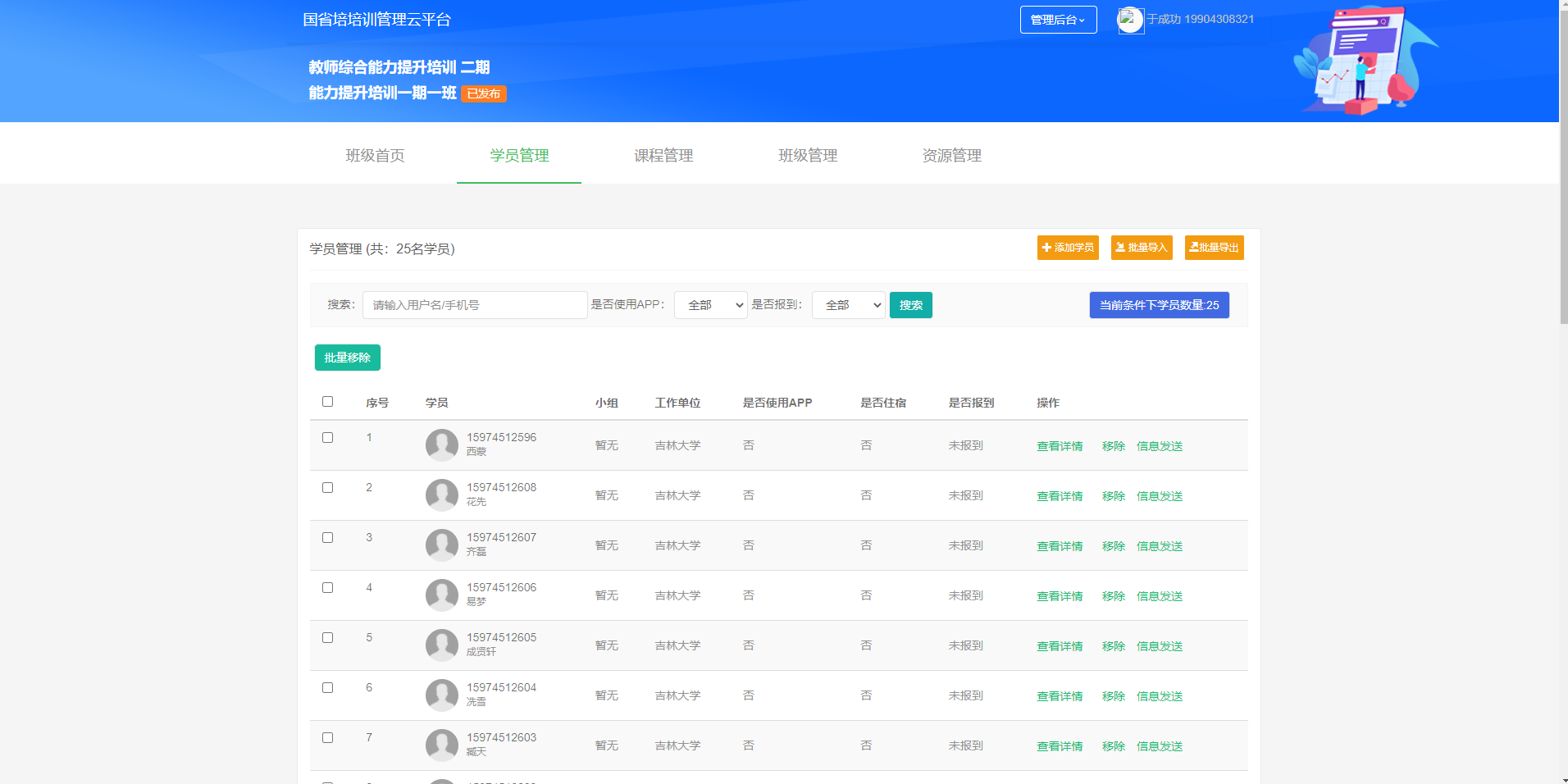Check the checkbox for student row 5
Viewport: 1568px width, 784px height.
click(x=327, y=638)
